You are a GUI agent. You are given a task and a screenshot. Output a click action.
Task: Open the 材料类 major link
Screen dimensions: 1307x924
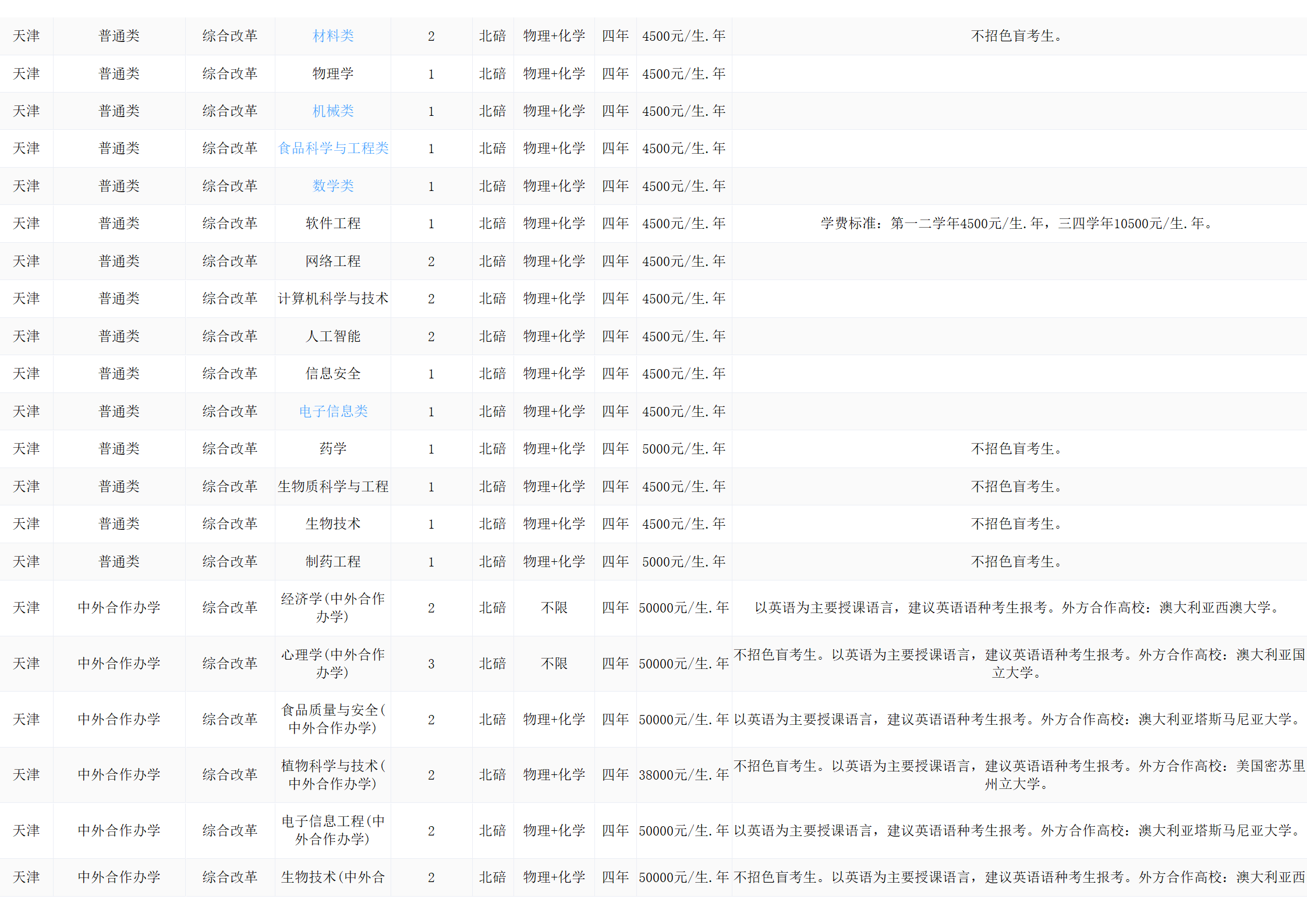pyautogui.click(x=333, y=36)
